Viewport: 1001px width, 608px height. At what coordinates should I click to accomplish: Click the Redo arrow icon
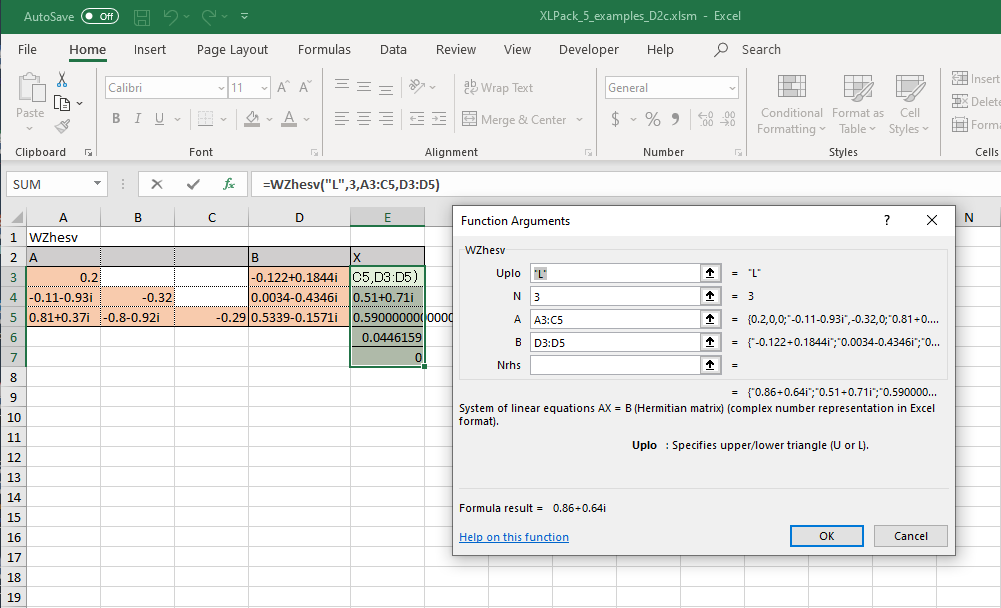[209, 17]
